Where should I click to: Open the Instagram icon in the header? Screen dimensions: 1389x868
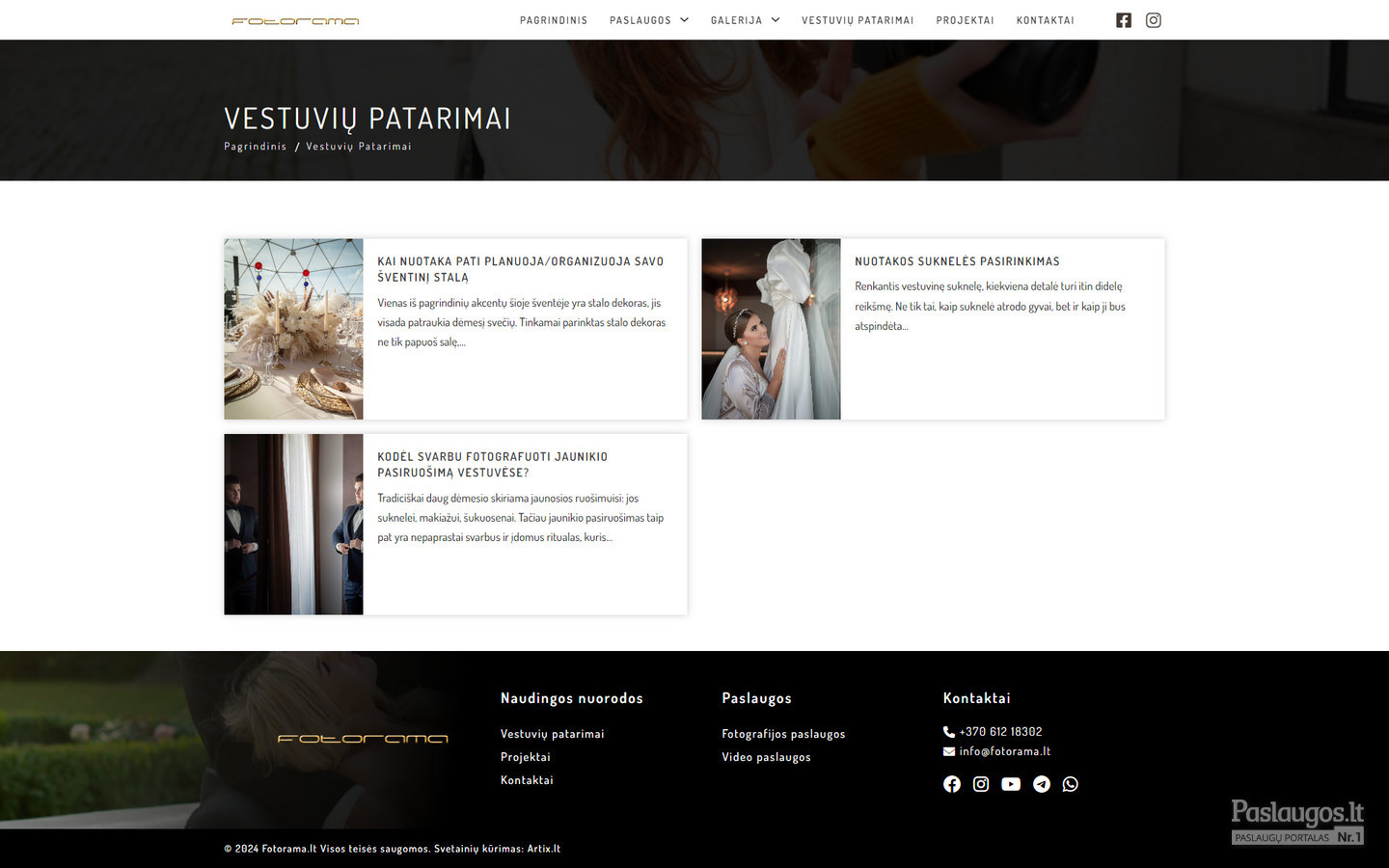coord(1153,20)
